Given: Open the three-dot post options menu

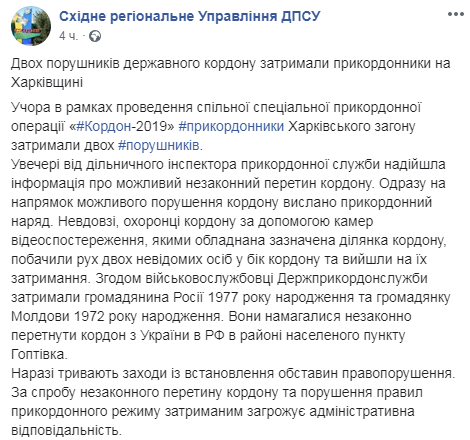Looking at the screenshot, I should (x=456, y=14).
